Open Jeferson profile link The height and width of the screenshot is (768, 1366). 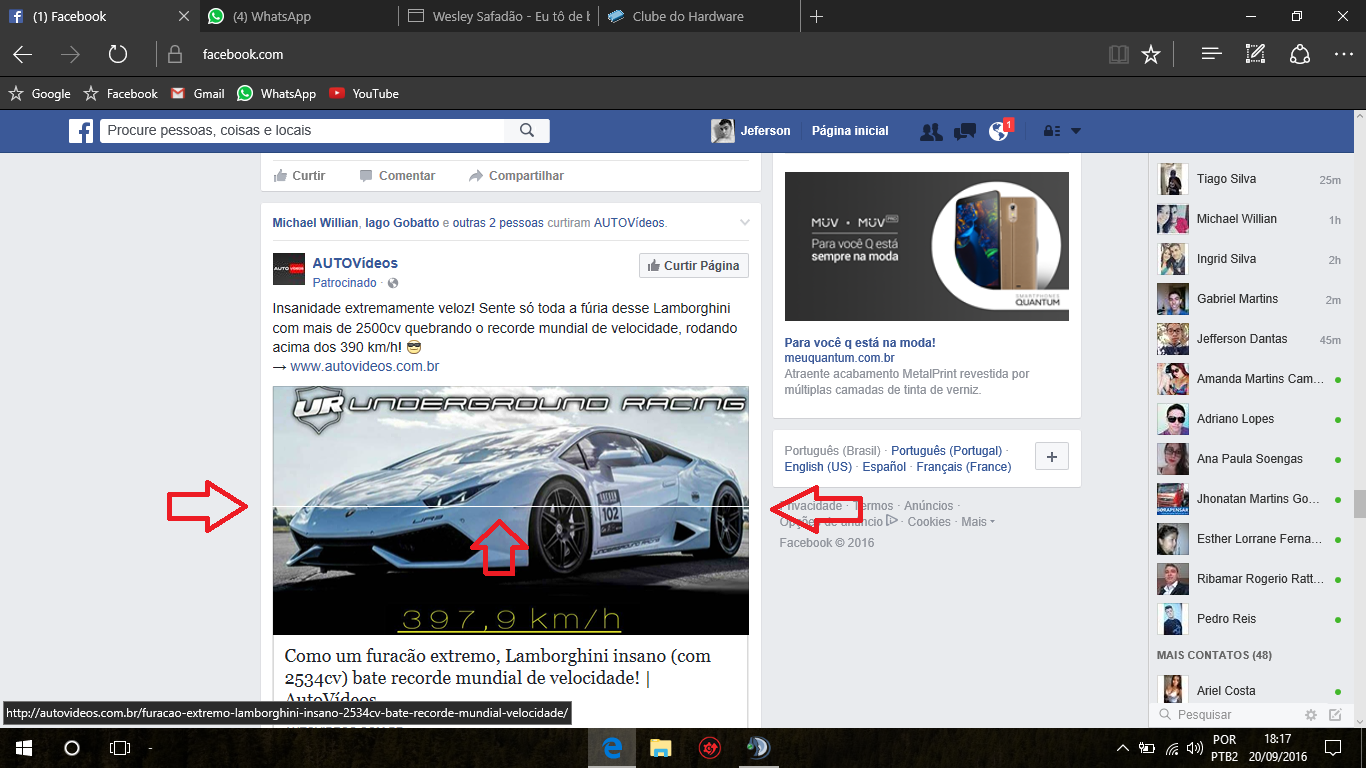(x=751, y=131)
